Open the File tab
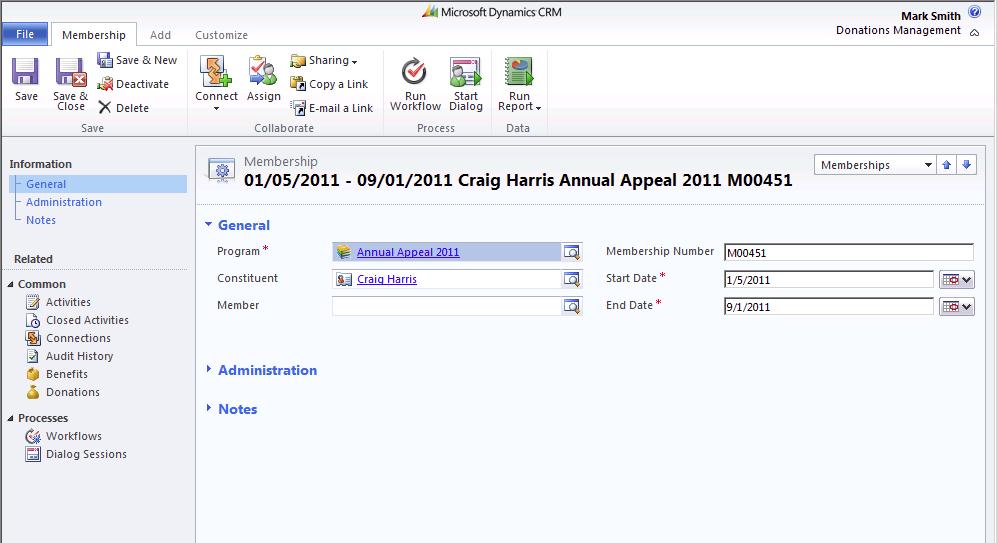Image resolution: width=997 pixels, height=543 pixels. point(25,34)
